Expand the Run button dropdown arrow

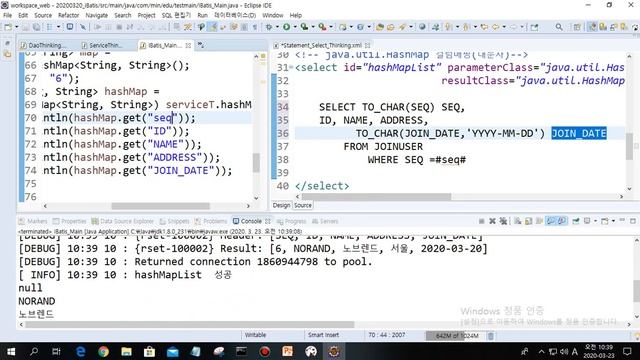coord(295,27)
